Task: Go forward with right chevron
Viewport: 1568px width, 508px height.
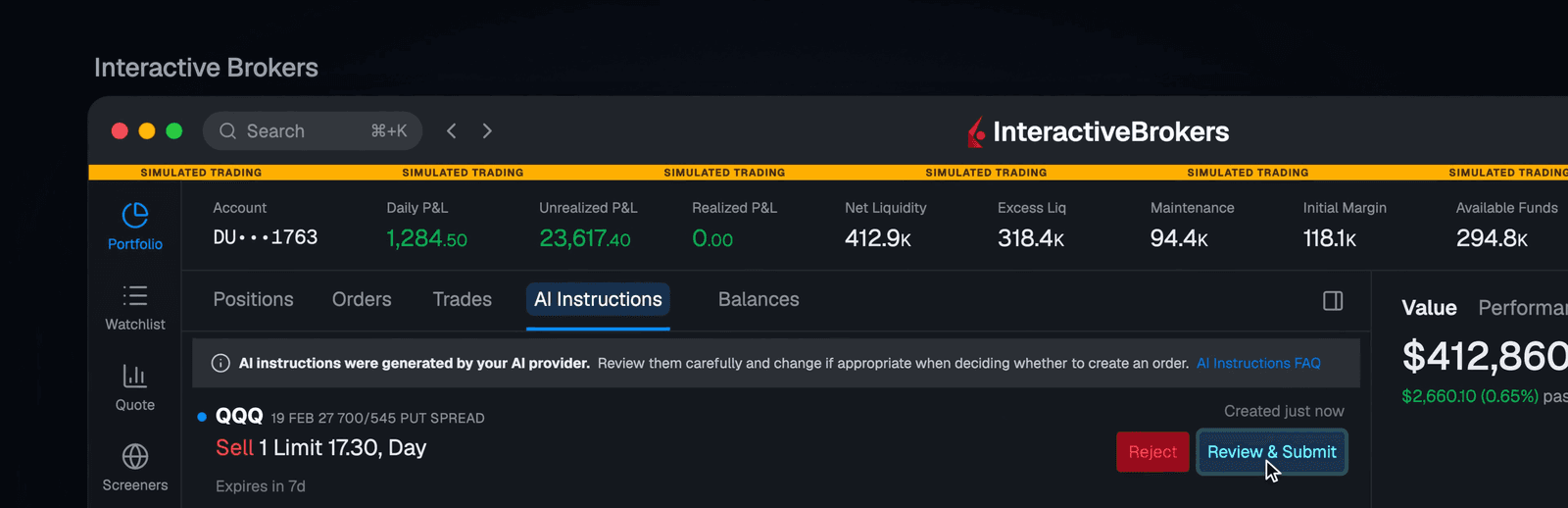Action: 487,131
